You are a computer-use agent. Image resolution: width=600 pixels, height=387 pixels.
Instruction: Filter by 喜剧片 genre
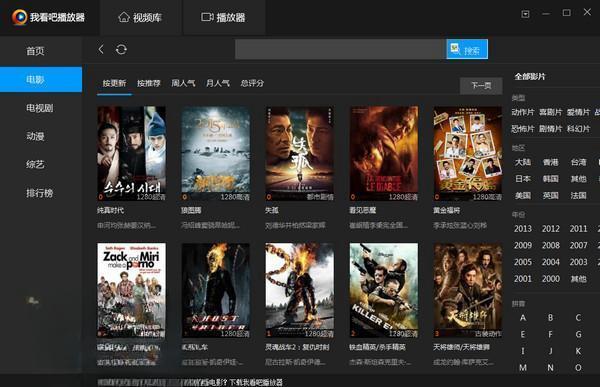click(x=551, y=112)
